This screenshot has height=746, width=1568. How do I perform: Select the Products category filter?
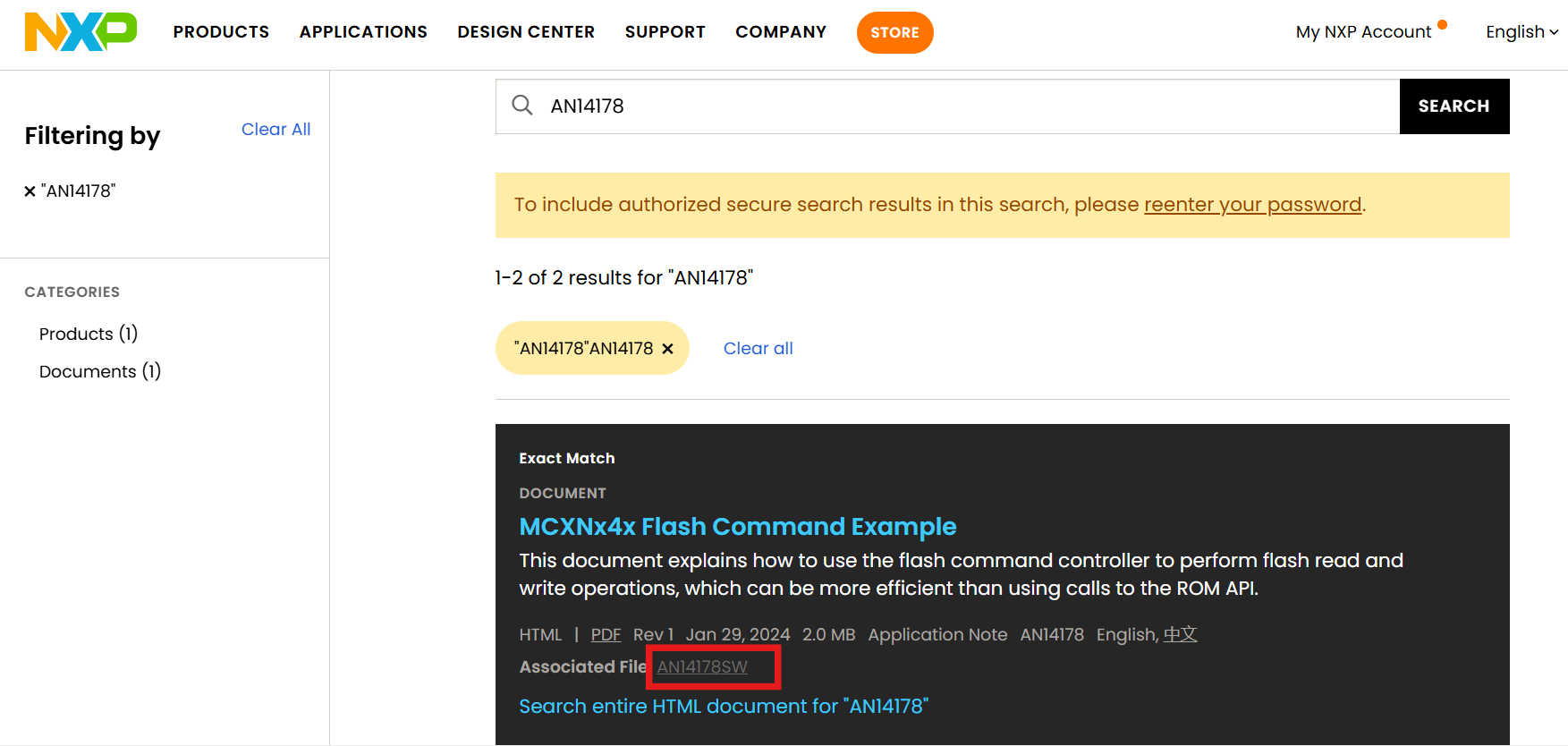pos(89,333)
